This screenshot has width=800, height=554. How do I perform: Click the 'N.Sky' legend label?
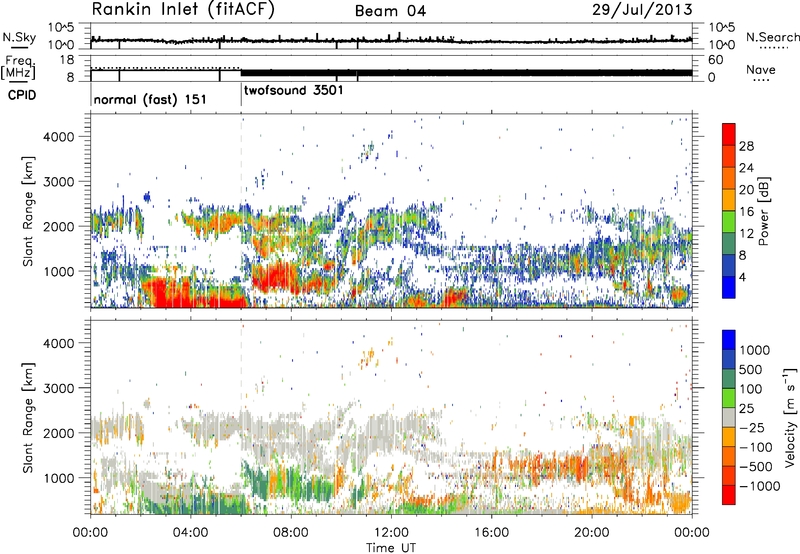[x=19, y=37]
